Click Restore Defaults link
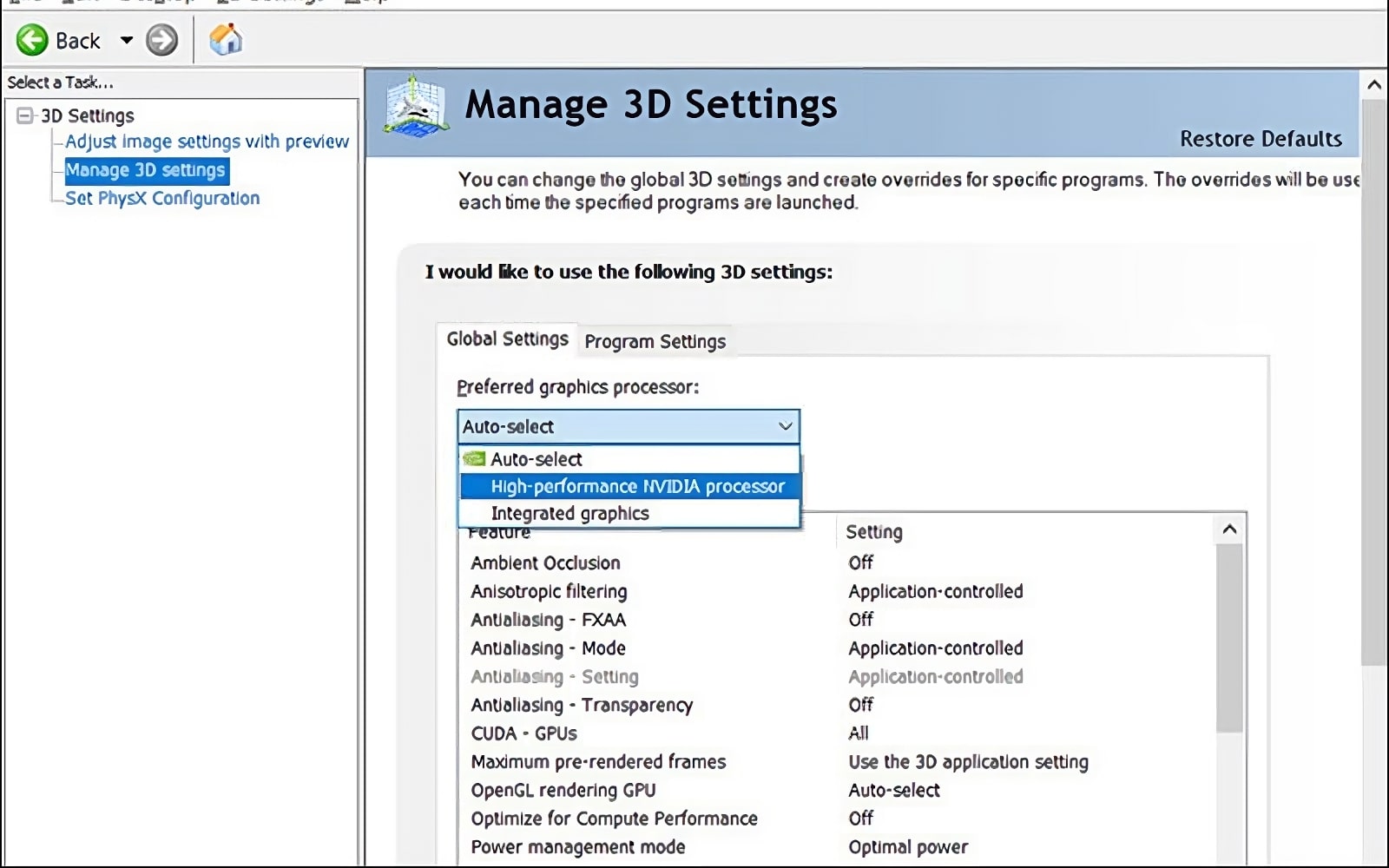 pyautogui.click(x=1260, y=139)
